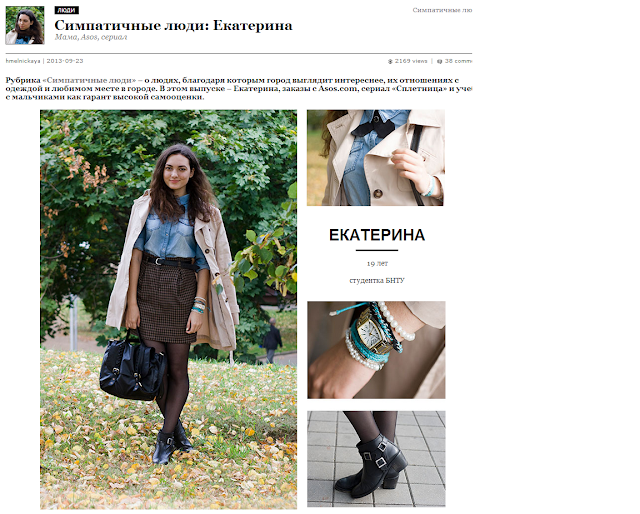Open the 38 comments link
The height and width of the screenshot is (514, 640).
(x=458, y=61)
